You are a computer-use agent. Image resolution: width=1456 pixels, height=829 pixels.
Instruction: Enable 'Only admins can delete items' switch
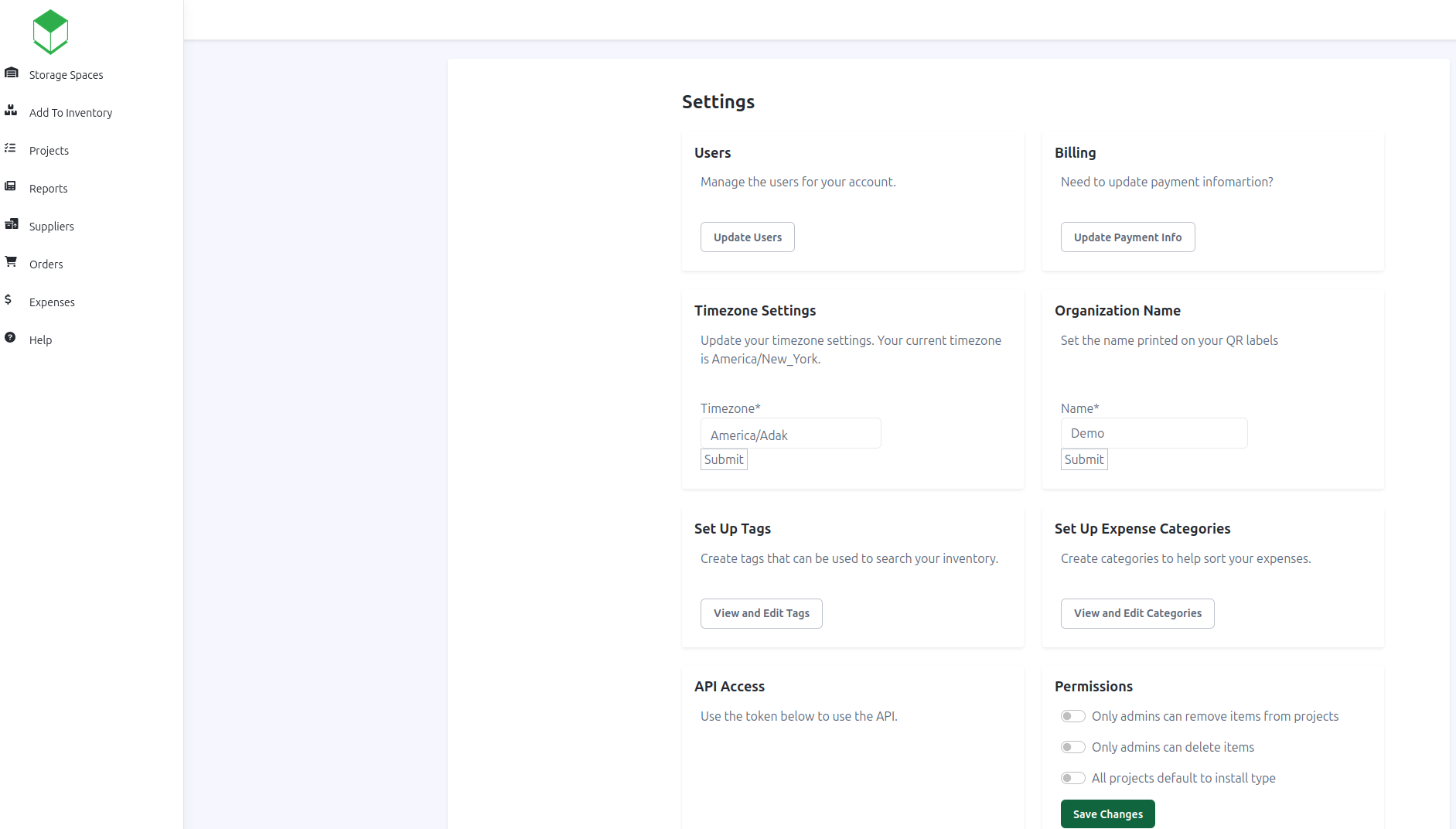pyautogui.click(x=1073, y=747)
